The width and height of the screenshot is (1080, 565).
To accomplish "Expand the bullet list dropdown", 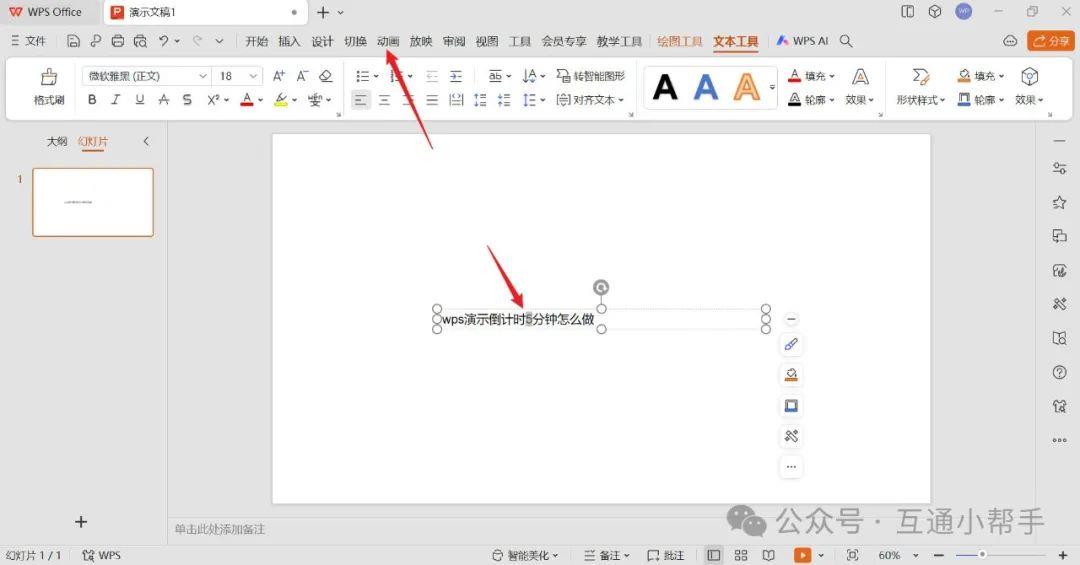I will pos(376,76).
